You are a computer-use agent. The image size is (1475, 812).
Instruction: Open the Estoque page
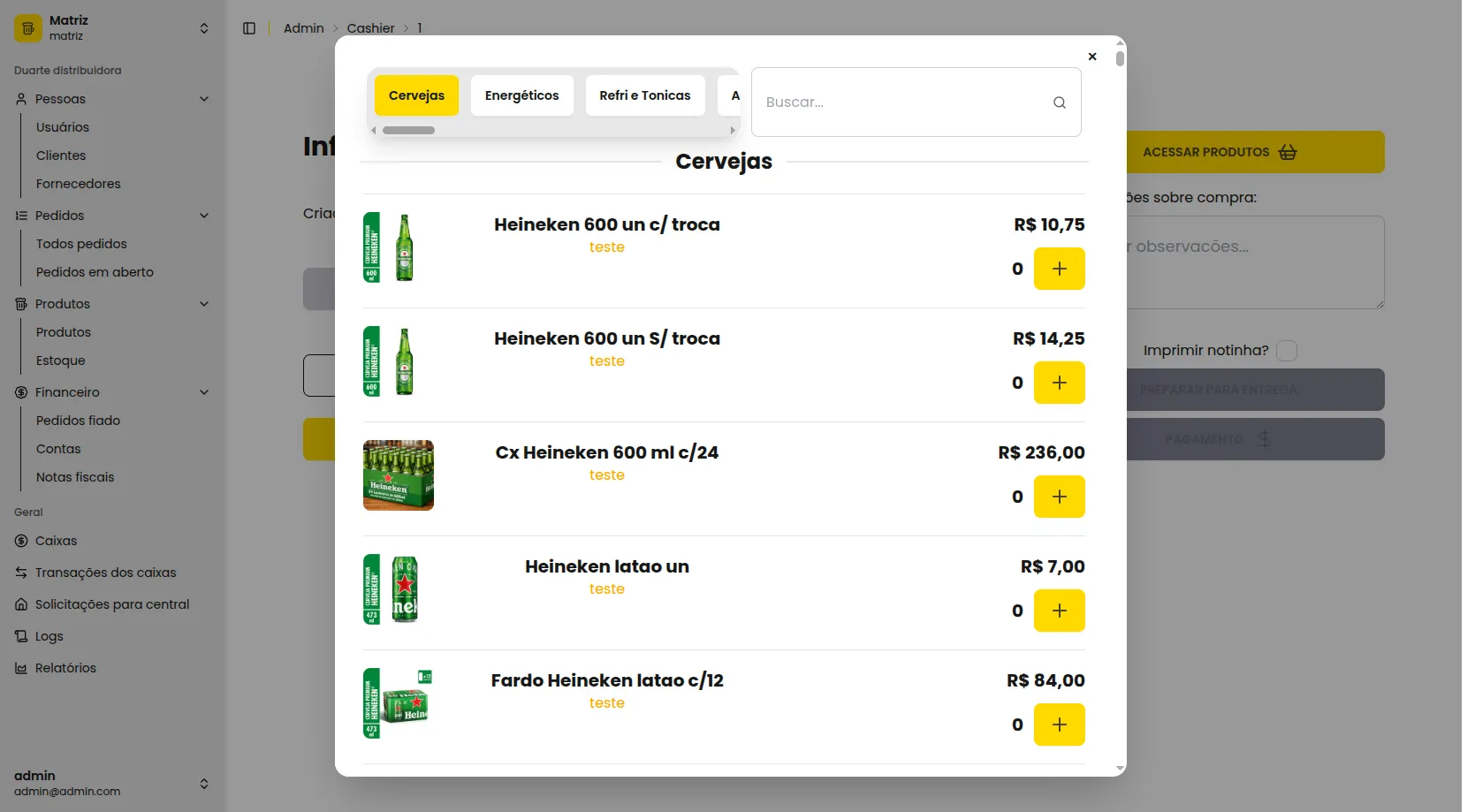(x=61, y=360)
